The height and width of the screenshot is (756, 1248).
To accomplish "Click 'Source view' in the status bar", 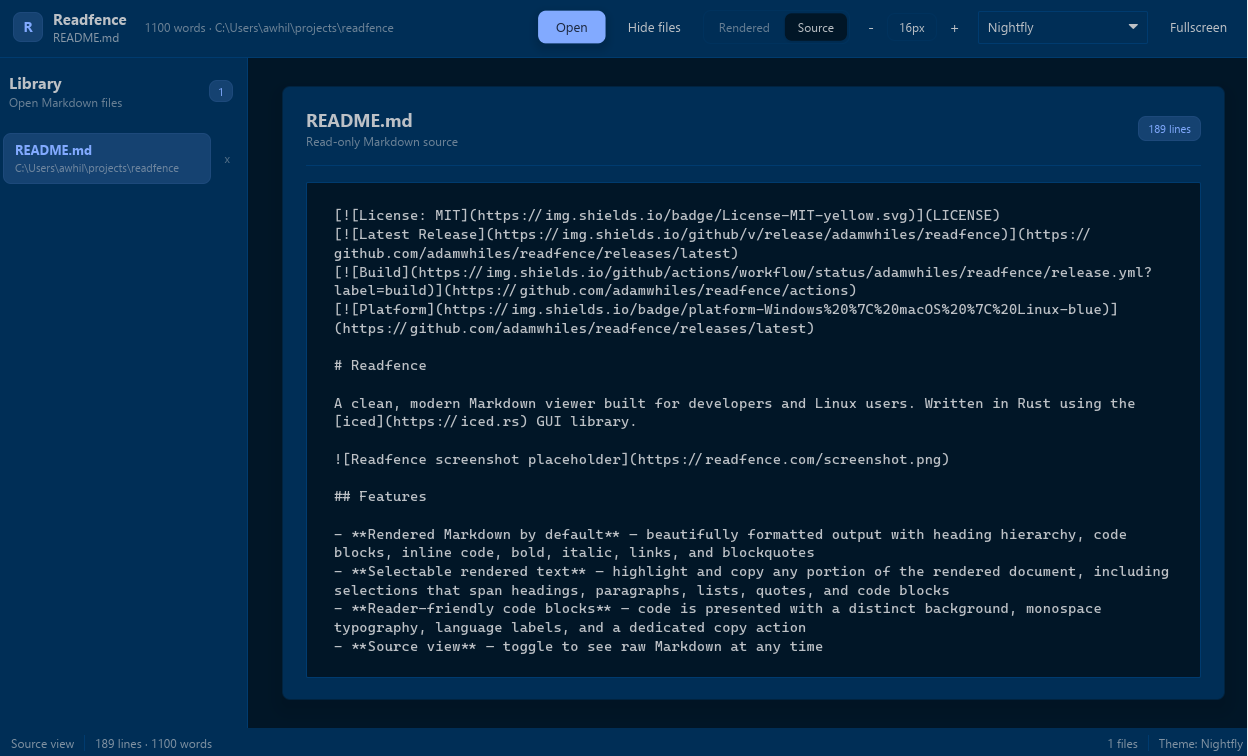I will tap(42, 744).
